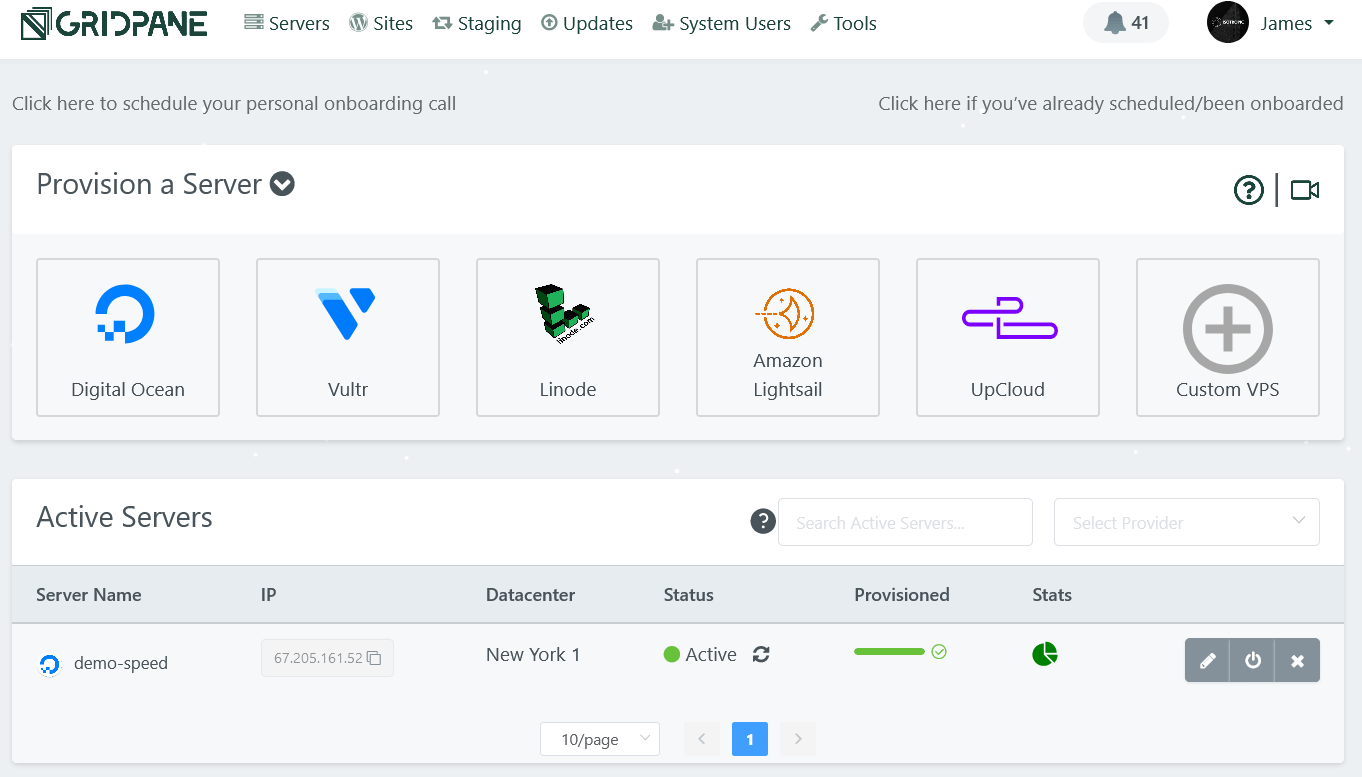Image resolution: width=1362 pixels, height=777 pixels.
Task: Click the demo-speed power button
Action: 1253,660
